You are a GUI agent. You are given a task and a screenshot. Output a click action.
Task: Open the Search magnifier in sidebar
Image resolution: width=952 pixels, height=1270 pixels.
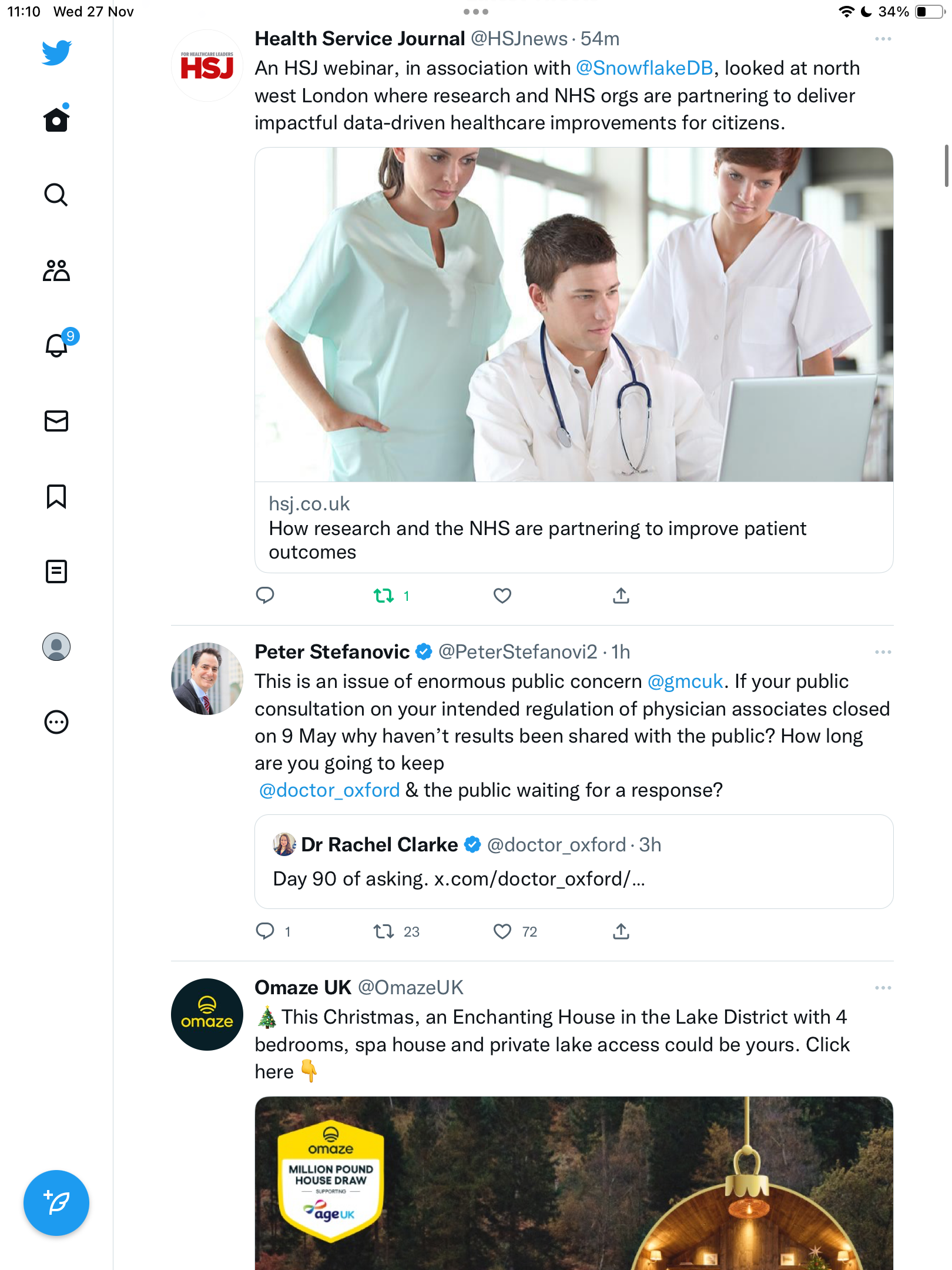click(x=56, y=195)
